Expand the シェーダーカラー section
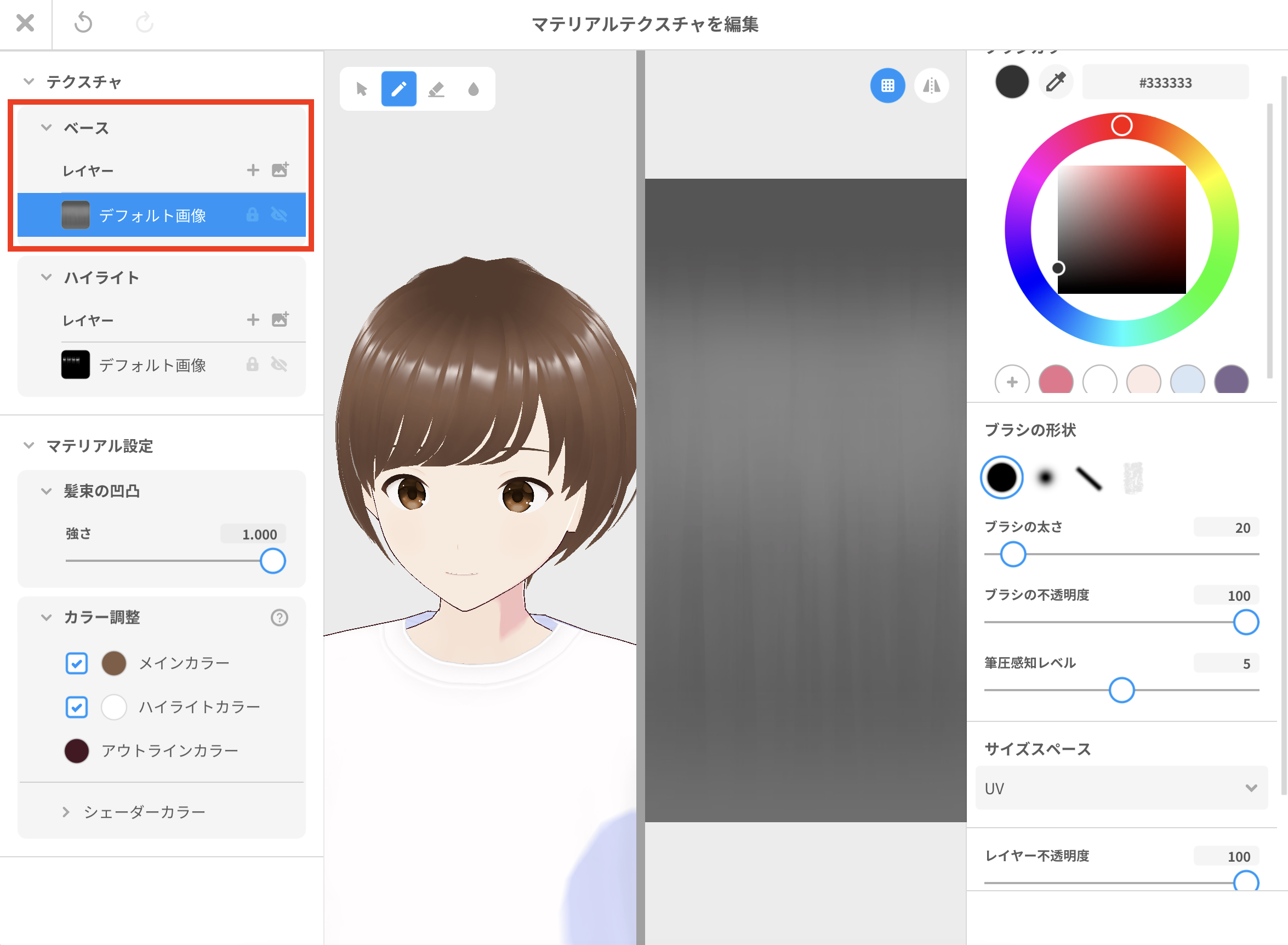 (66, 812)
